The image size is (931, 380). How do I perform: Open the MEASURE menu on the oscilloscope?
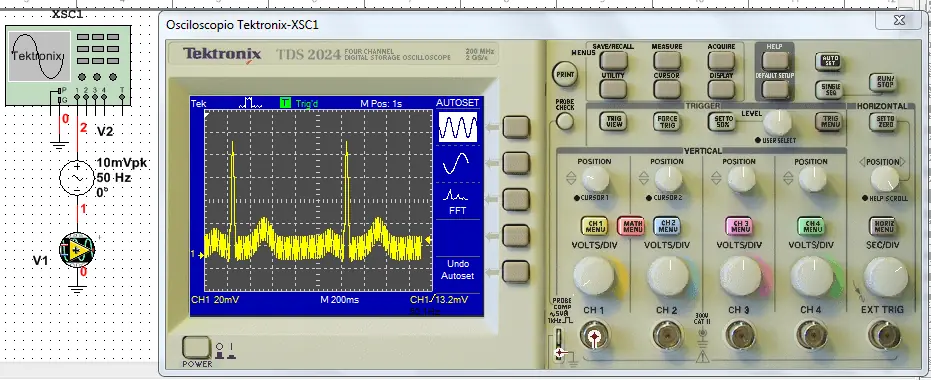tap(667, 60)
